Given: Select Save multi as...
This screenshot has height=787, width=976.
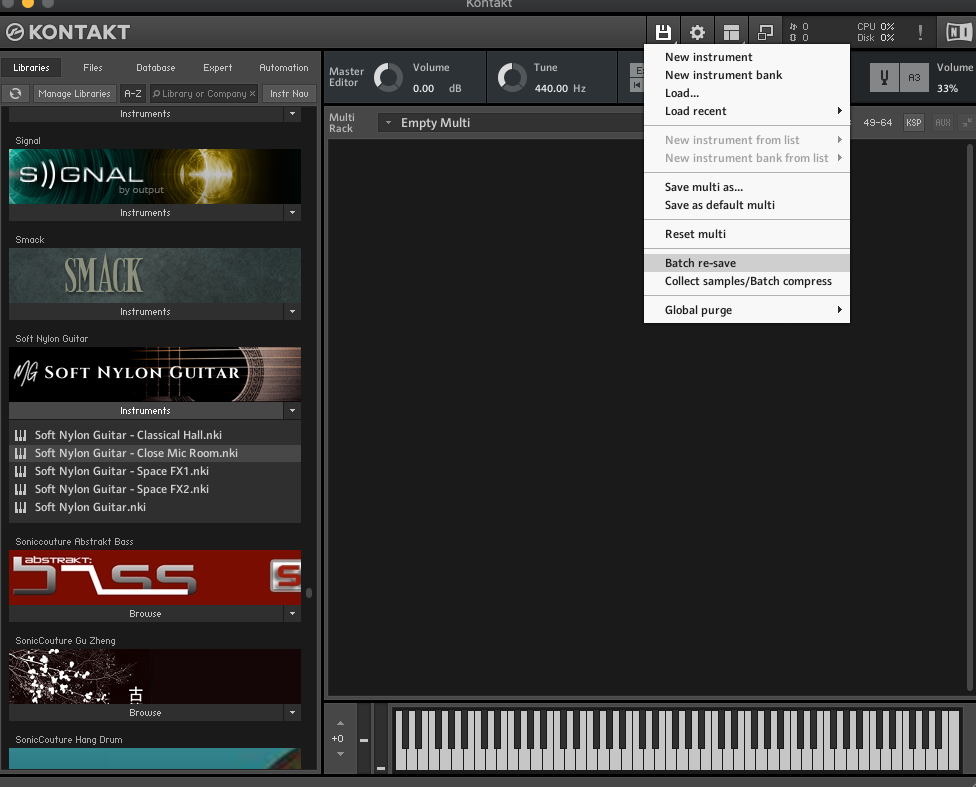Looking at the screenshot, I should point(747,187).
